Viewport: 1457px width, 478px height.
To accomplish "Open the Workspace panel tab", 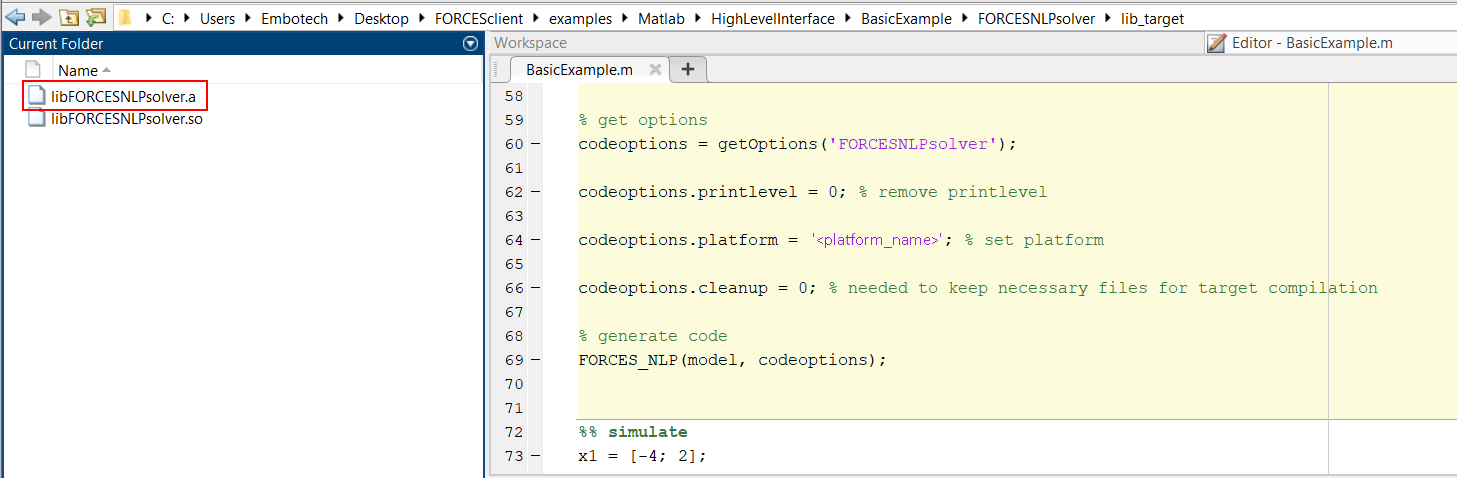I will [x=530, y=43].
